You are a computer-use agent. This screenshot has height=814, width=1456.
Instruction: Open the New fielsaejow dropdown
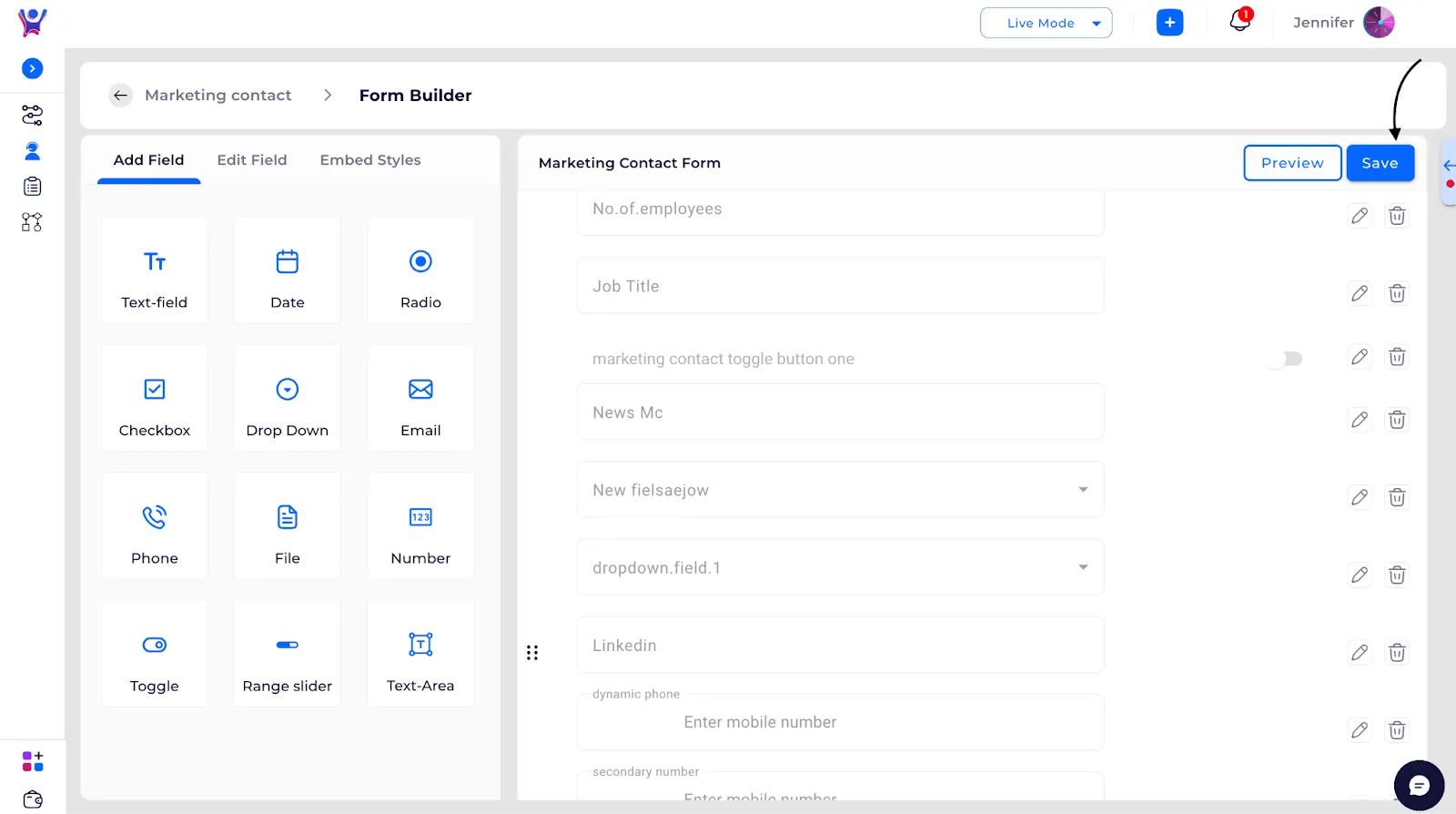[x=840, y=490]
